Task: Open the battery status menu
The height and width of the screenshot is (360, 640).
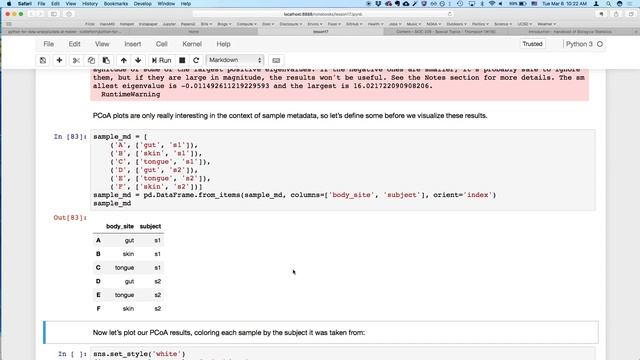Action: [x=523, y=4]
